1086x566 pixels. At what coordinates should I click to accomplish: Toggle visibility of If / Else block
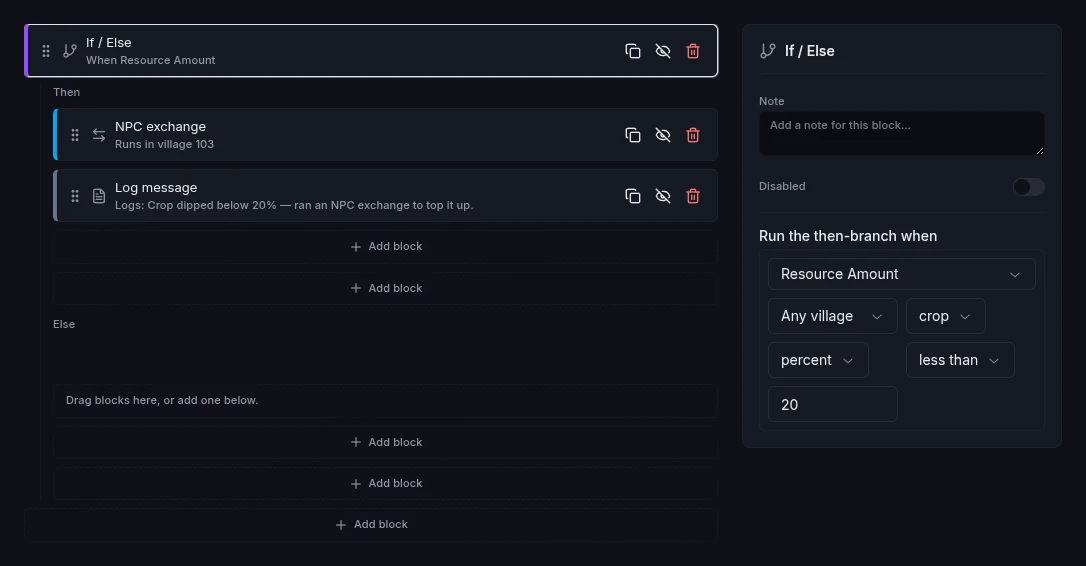coord(663,51)
